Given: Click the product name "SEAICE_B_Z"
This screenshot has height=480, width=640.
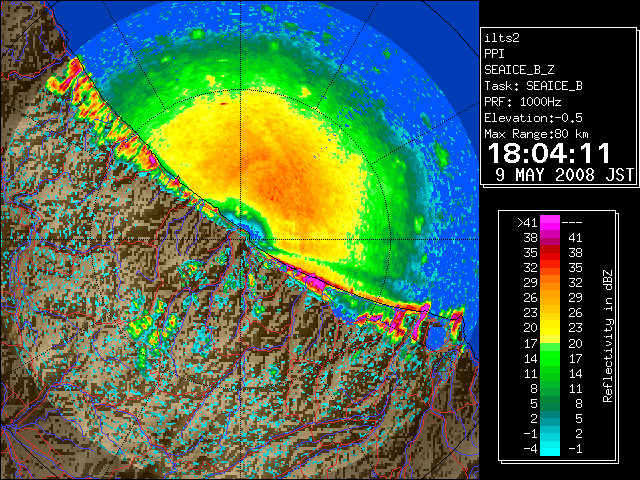Looking at the screenshot, I should pos(519,70).
